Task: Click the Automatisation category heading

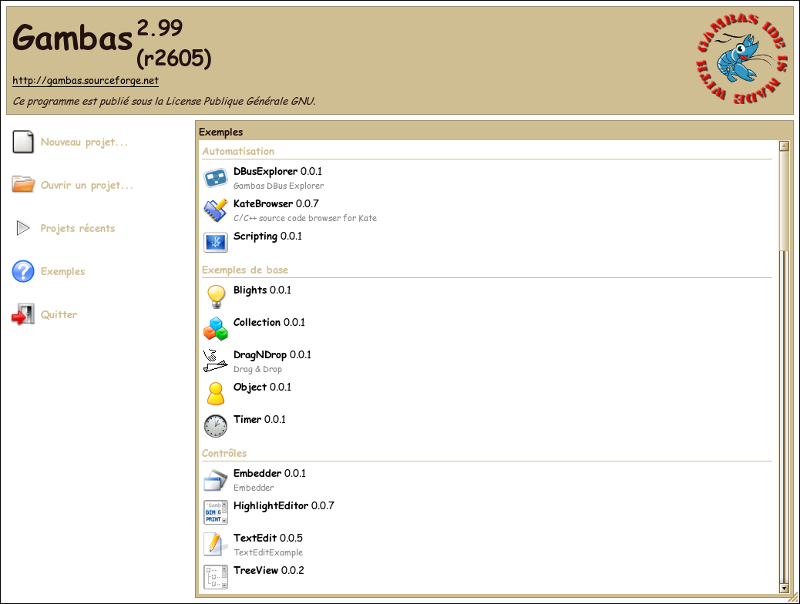Action: pyautogui.click(x=238, y=151)
